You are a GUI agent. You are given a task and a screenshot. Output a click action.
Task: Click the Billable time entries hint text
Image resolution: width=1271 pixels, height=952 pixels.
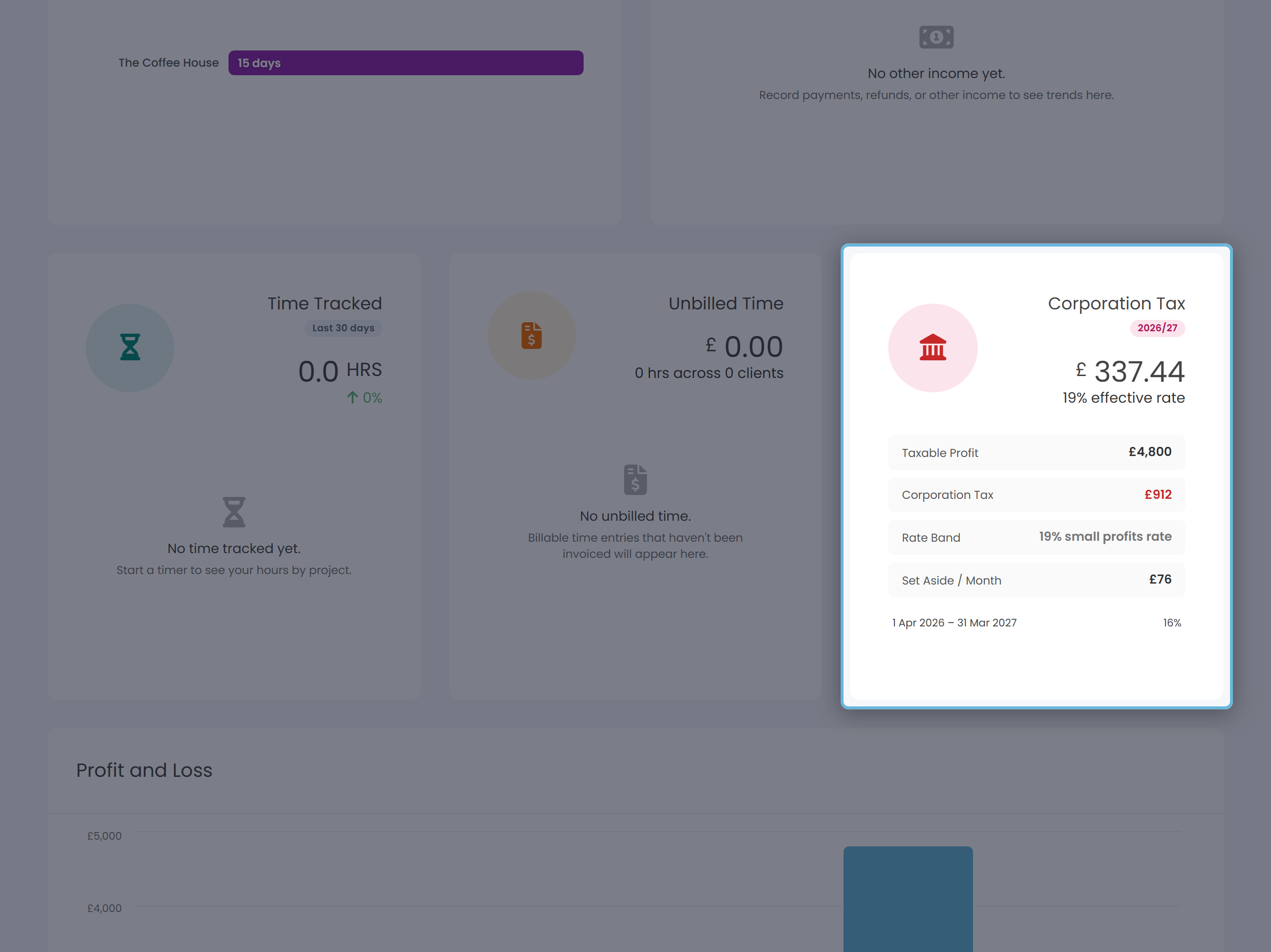point(635,546)
